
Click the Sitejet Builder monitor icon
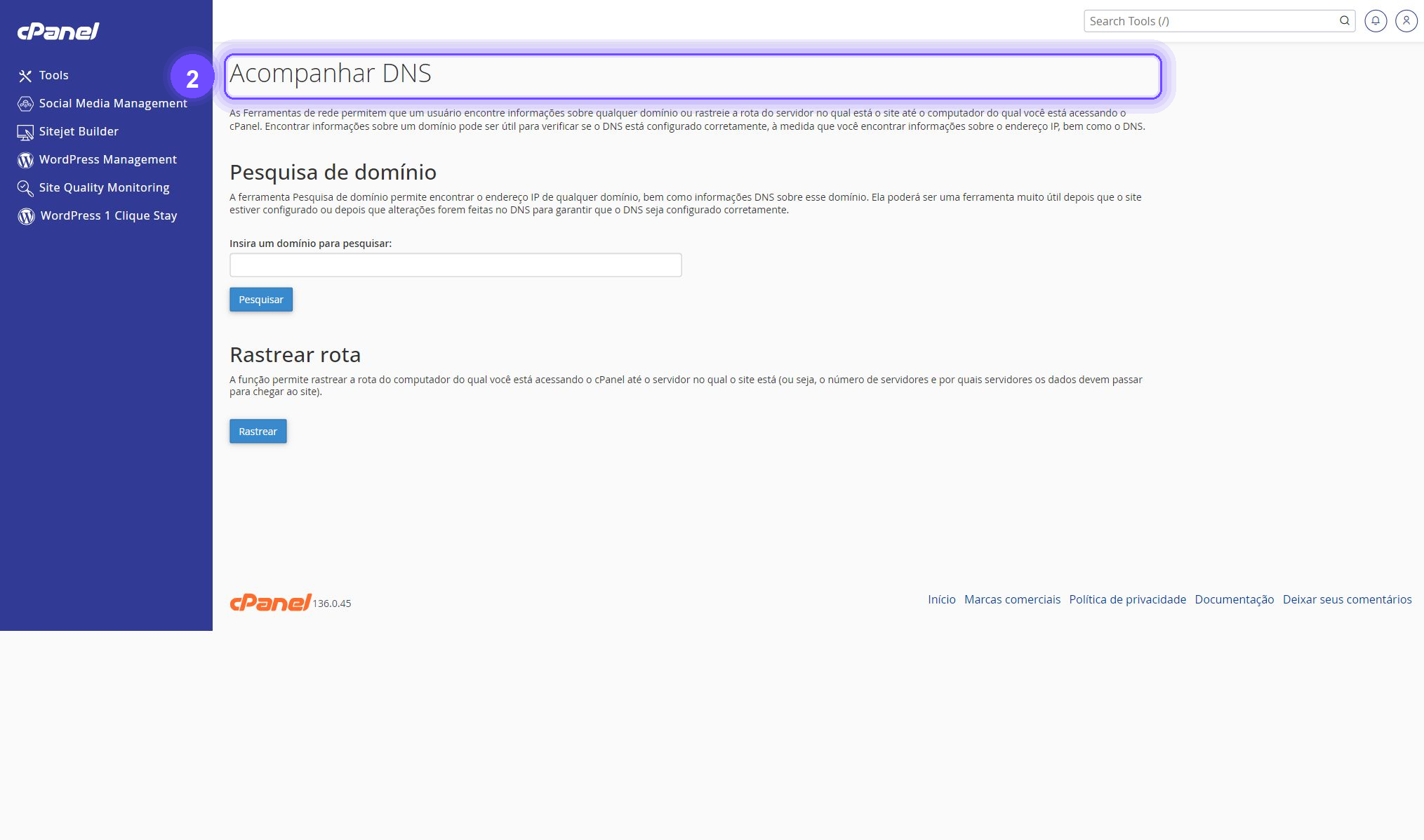click(x=25, y=132)
